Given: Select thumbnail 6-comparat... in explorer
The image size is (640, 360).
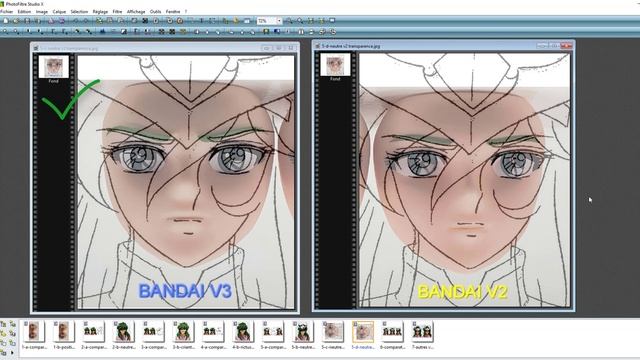Looking at the screenshot, I should 392,335.
